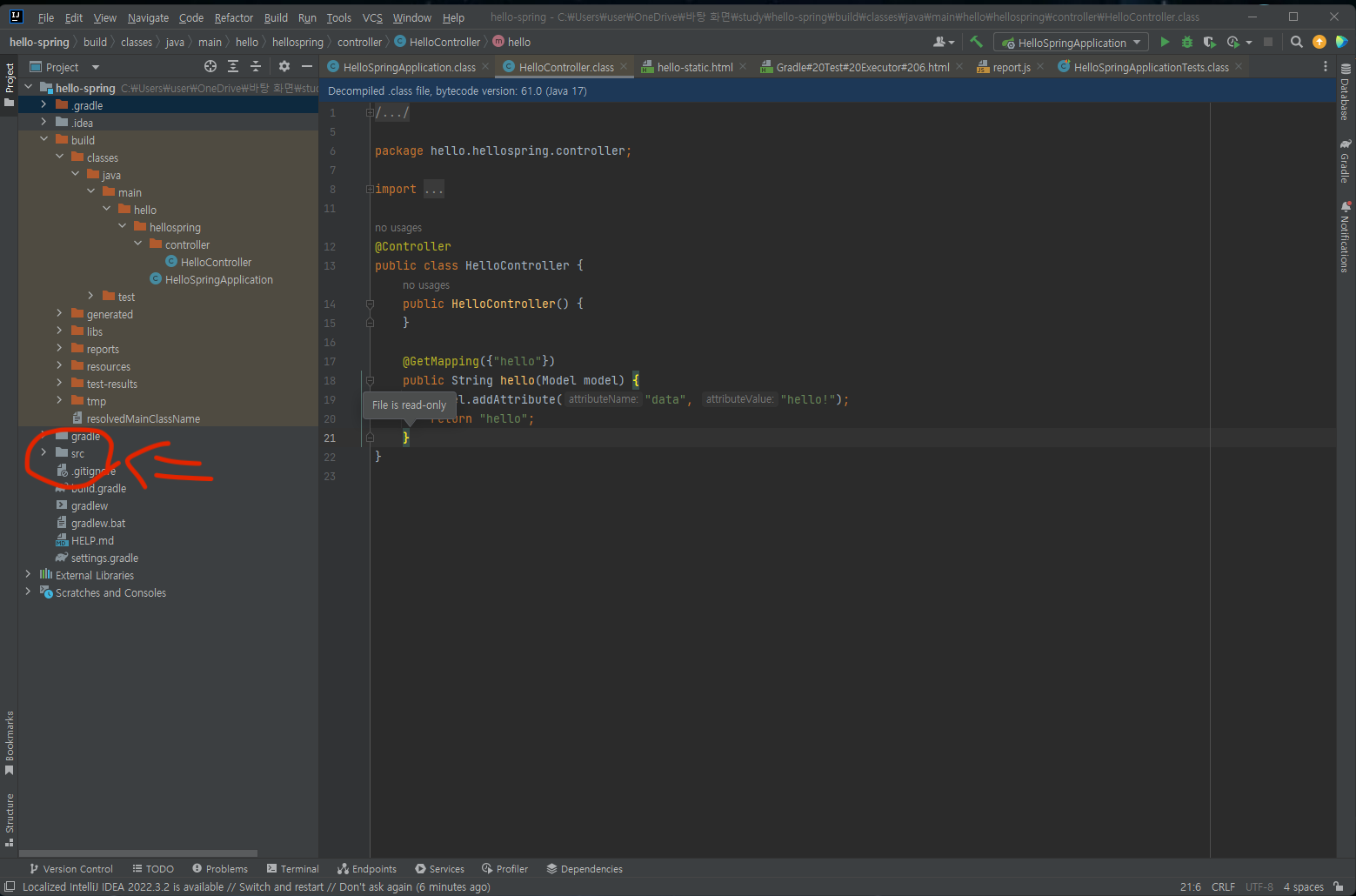Collapse the build folder
Screen dimensions: 1356x896
pyautogui.click(x=43, y=139)
